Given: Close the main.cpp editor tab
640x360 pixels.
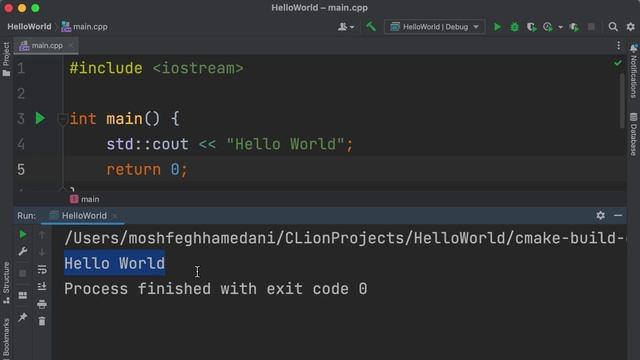Looking at the screenshot, I should 71,46.
